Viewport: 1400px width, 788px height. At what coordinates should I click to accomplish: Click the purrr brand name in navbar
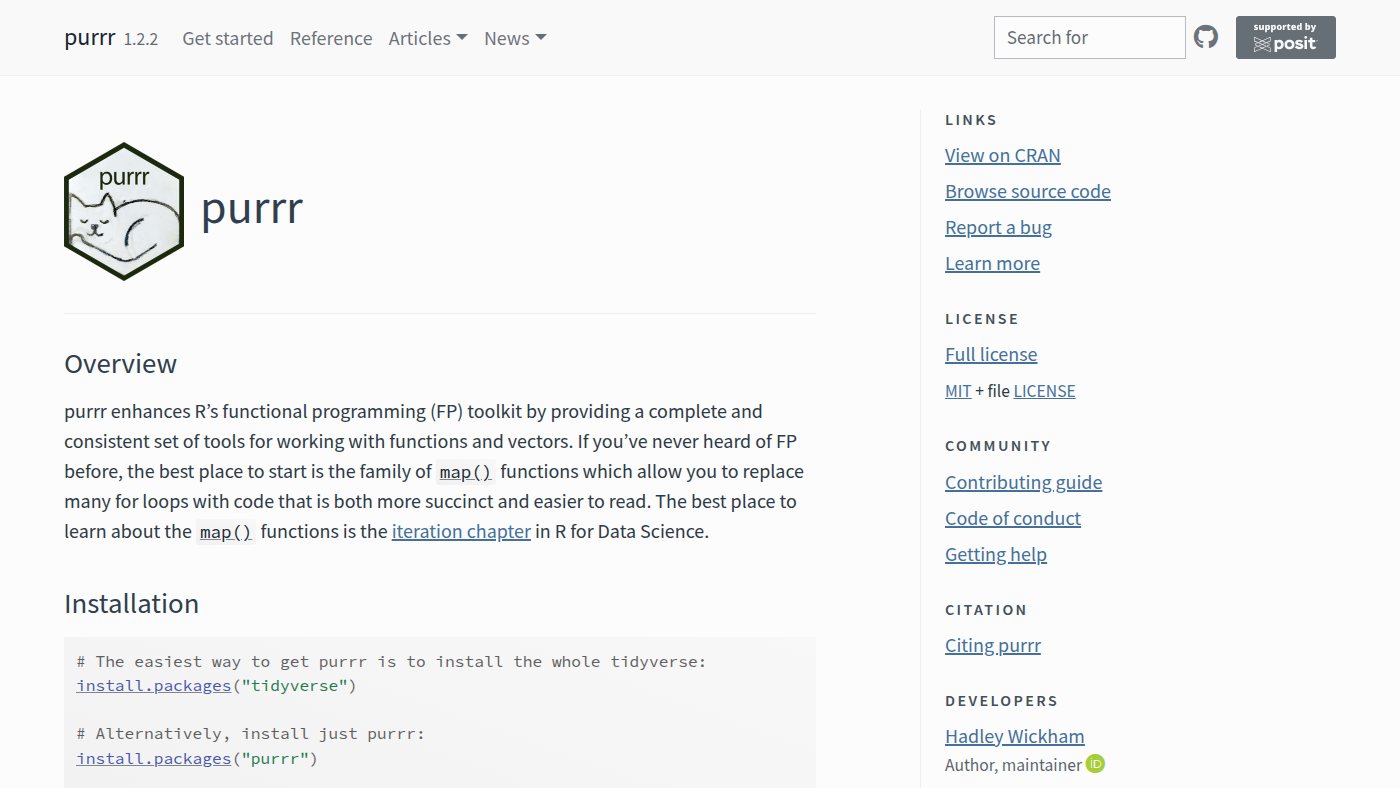click(x=89, y=38)
